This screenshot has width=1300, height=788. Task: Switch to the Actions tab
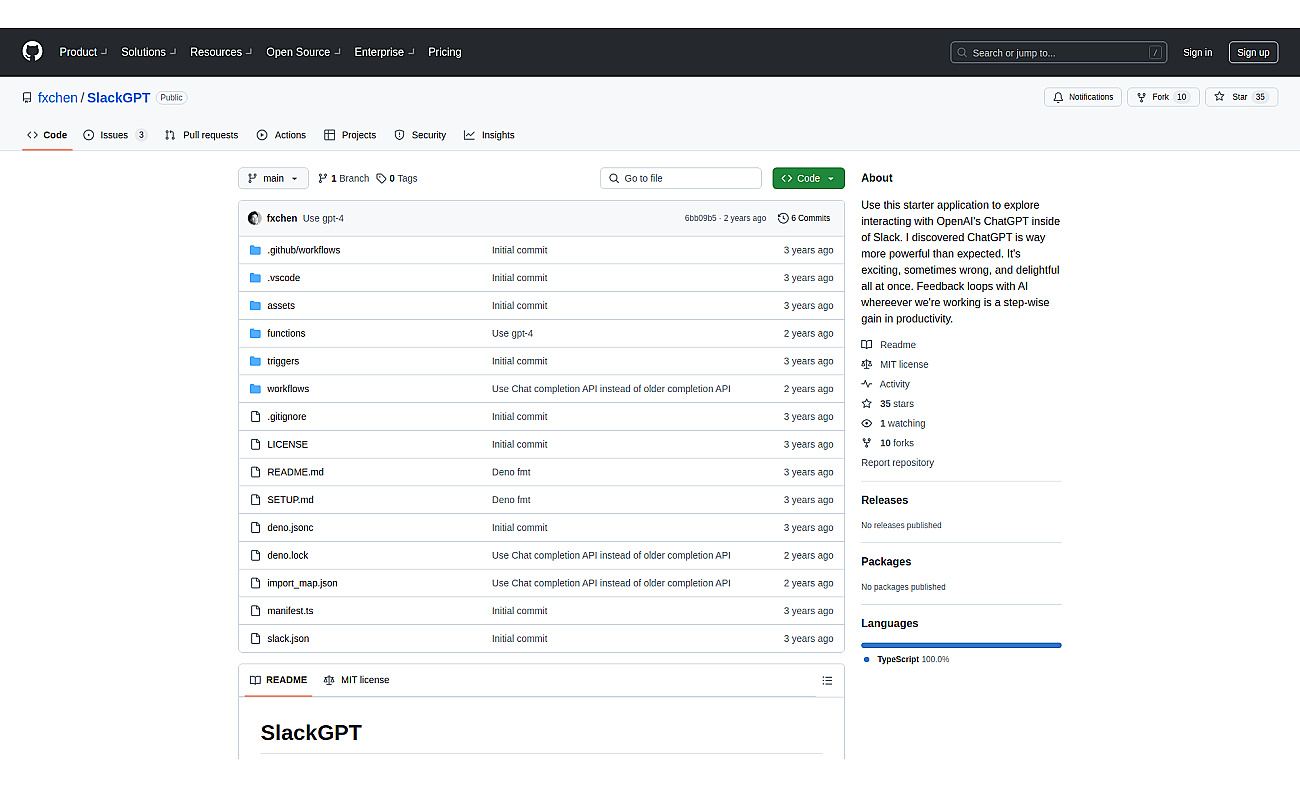click(281, 135)
